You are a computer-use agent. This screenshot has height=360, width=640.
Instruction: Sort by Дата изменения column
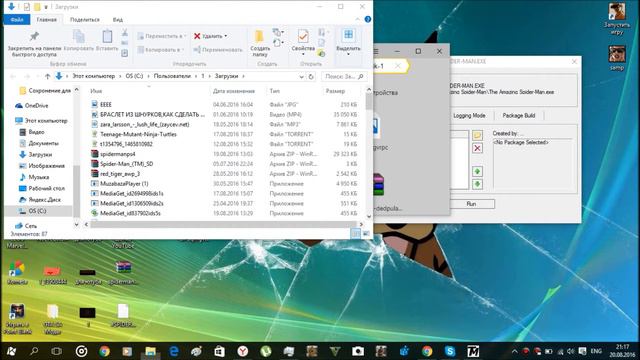point(233,91)
